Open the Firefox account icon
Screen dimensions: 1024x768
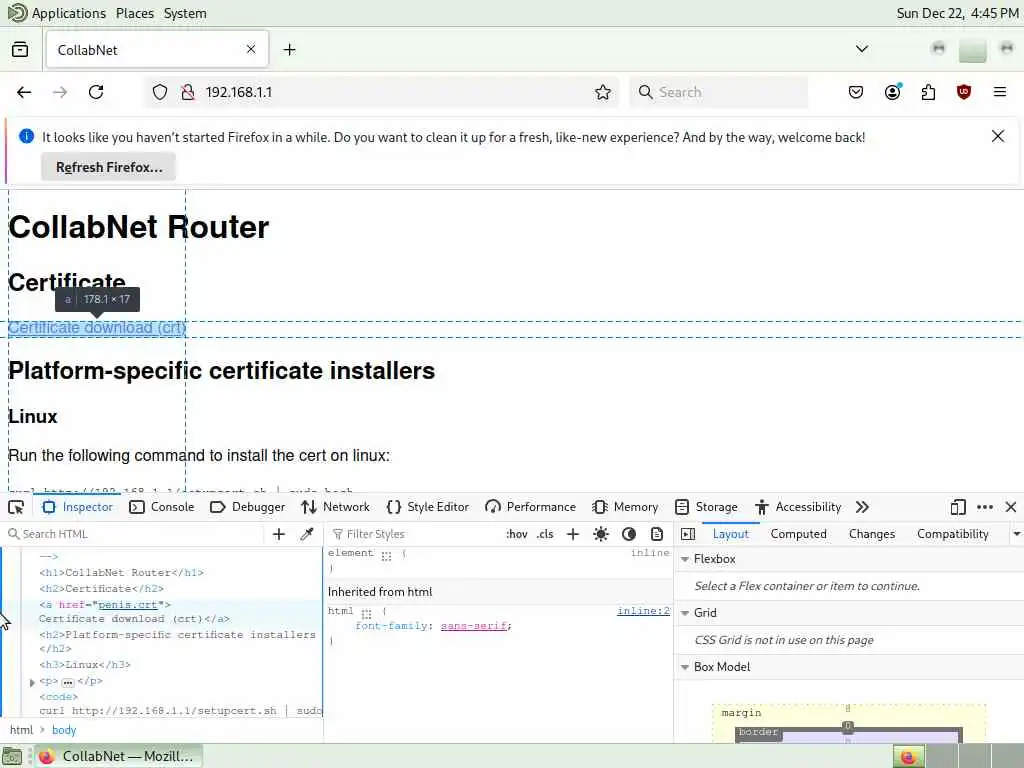coord(892,92)
